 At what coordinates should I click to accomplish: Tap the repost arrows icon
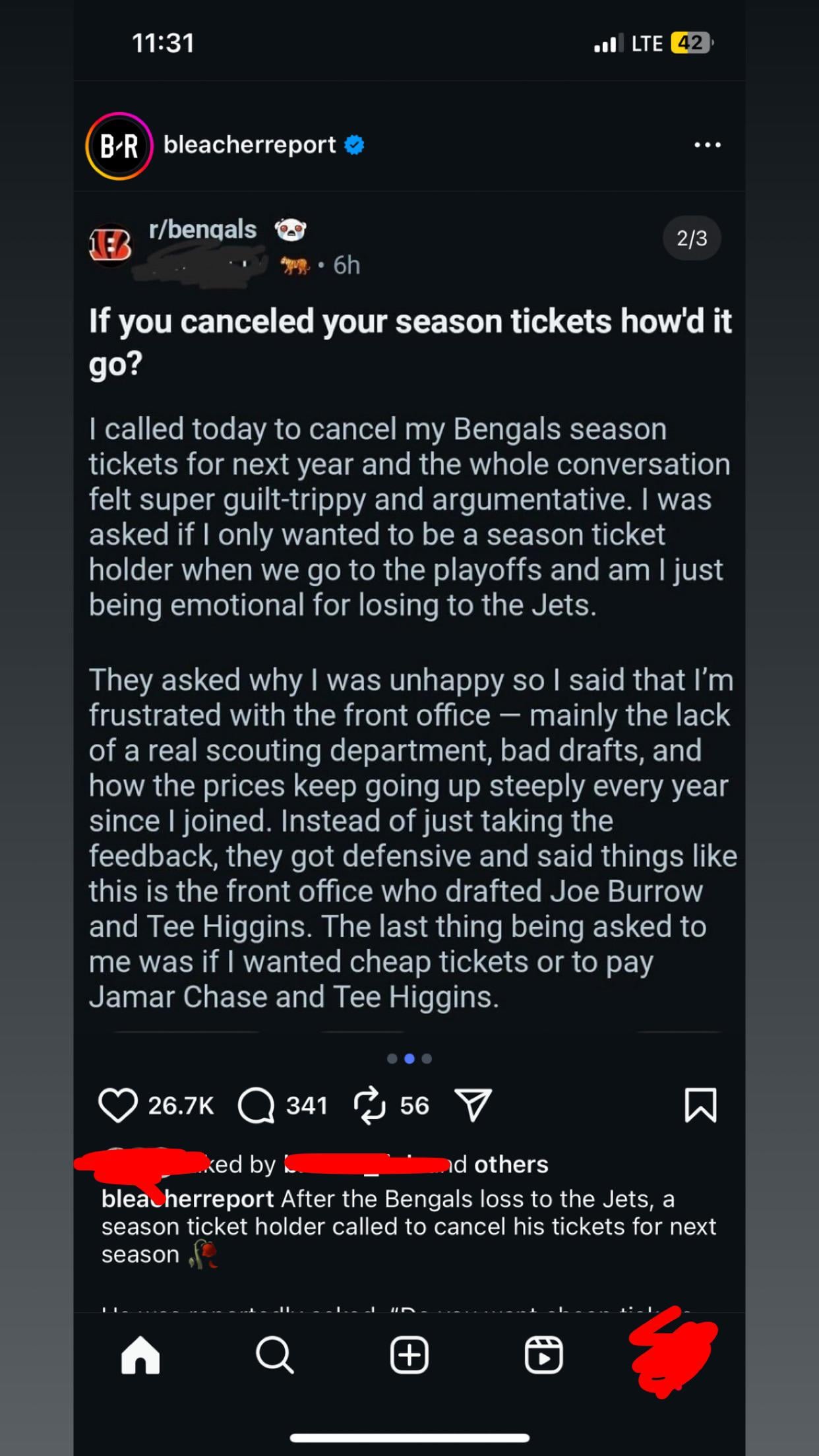369,1105
